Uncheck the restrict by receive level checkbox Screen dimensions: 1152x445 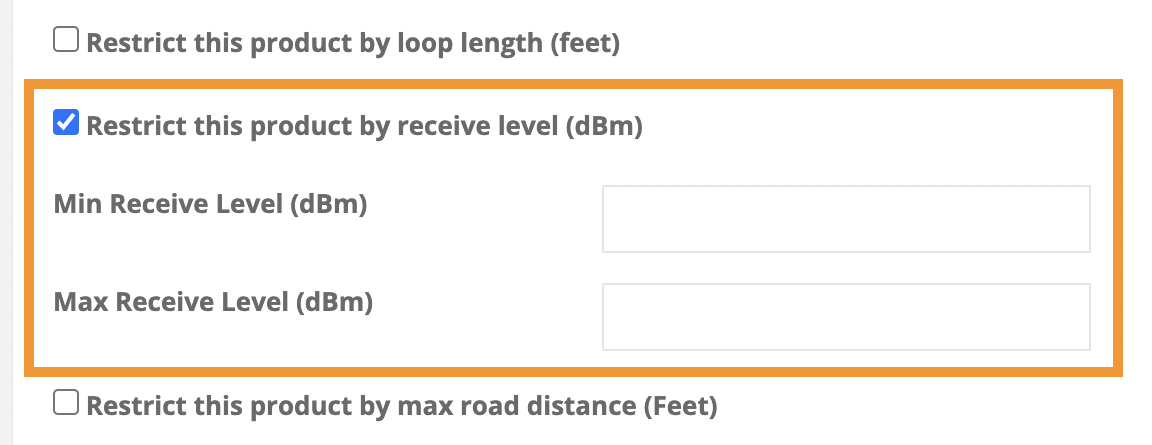tap(65, 123)
